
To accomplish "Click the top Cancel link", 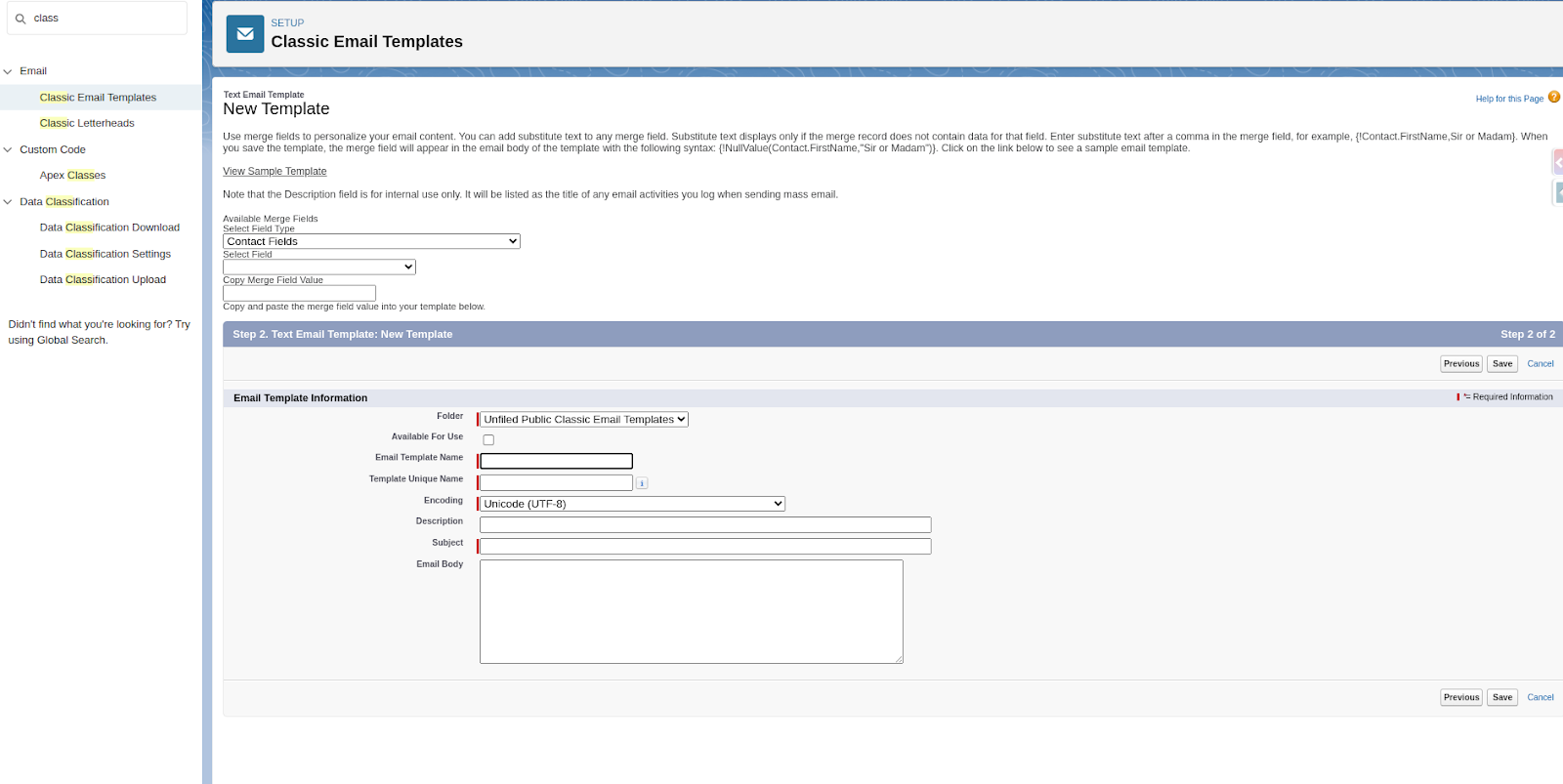I will 1541,364.
